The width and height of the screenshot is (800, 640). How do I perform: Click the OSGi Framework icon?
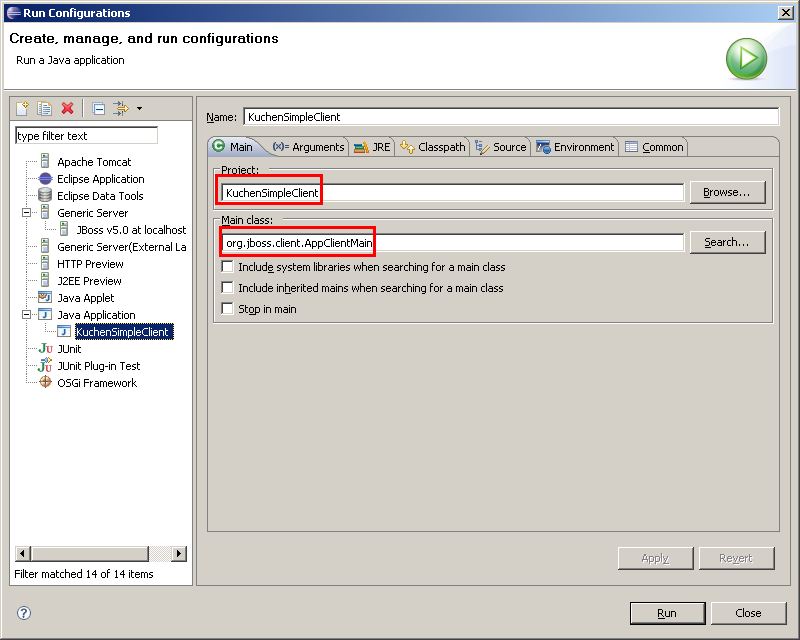(45, 382)
